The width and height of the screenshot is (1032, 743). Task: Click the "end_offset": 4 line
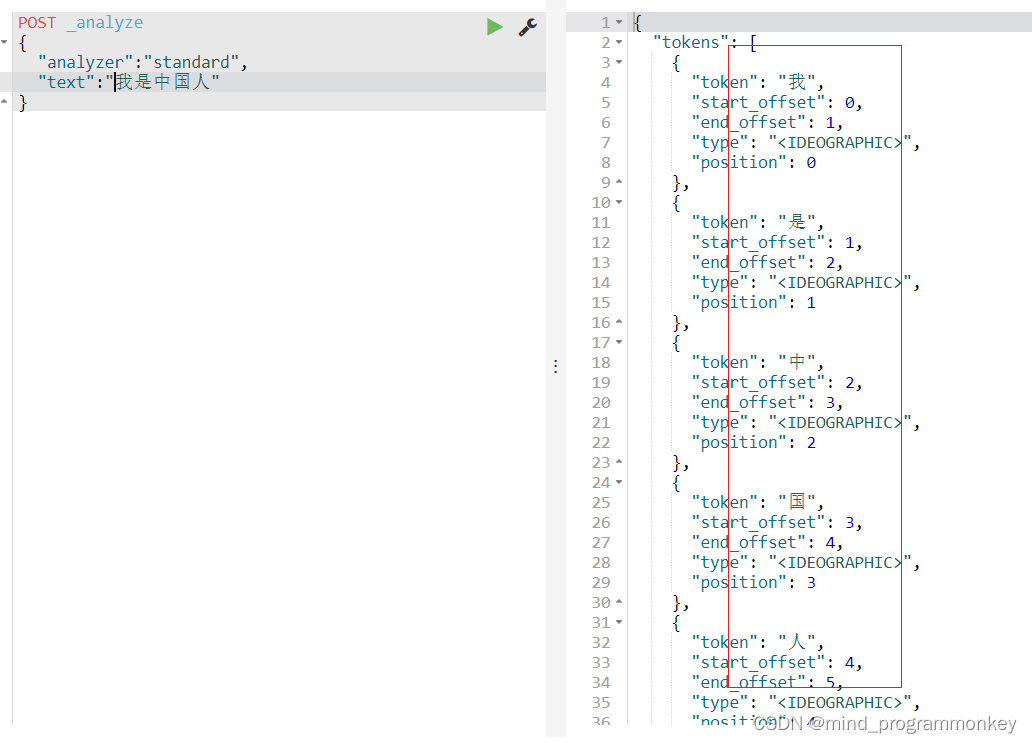pyautogui.click(x=767, y=543)
